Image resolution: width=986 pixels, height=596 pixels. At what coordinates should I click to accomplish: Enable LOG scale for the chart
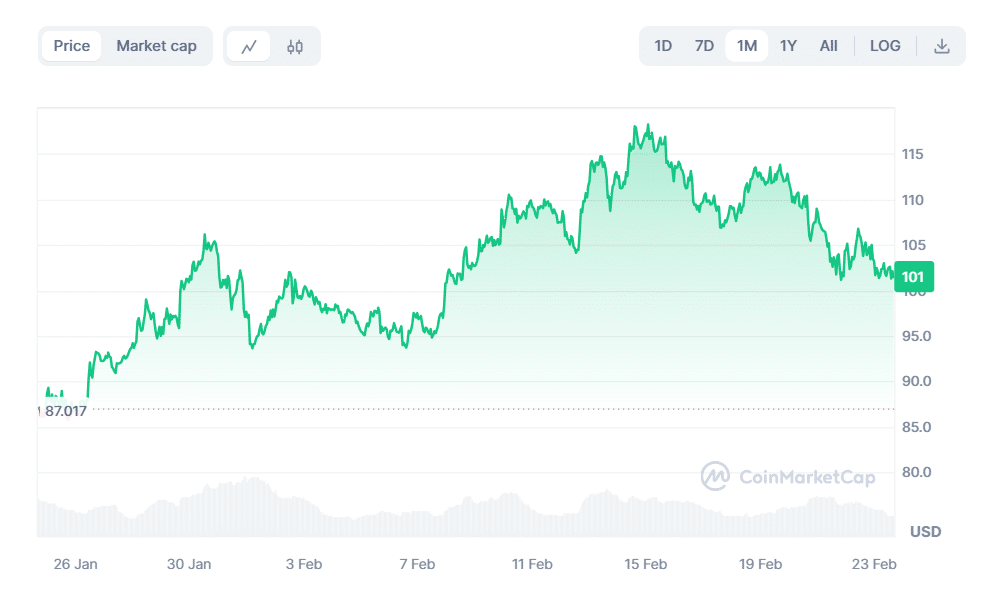[x=884, y=45]
